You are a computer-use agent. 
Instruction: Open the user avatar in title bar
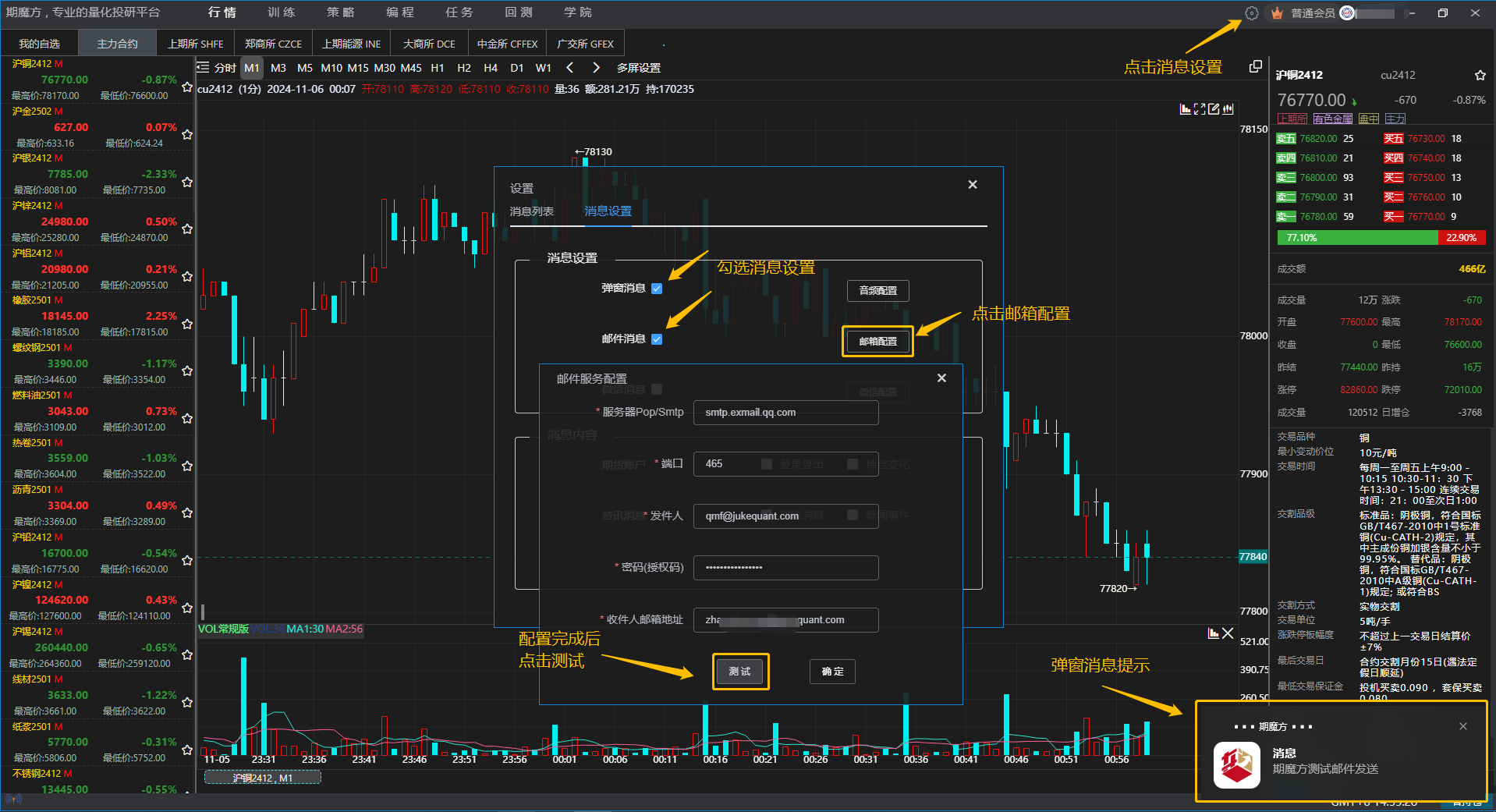point(1347,13)
